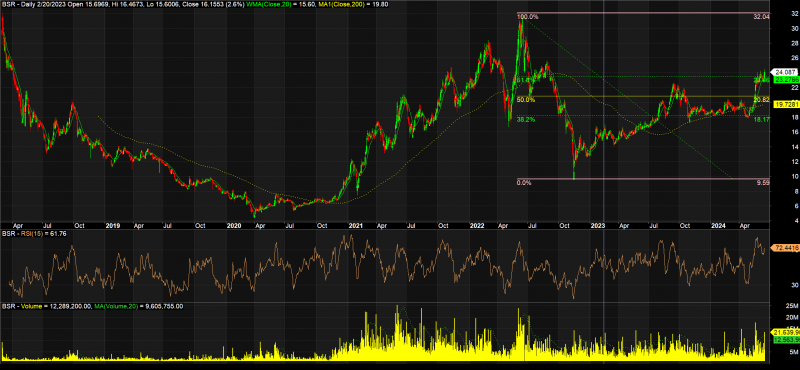
Task: Click the green 23.2766 WMA price tag
Action: (x=785, y=80)
